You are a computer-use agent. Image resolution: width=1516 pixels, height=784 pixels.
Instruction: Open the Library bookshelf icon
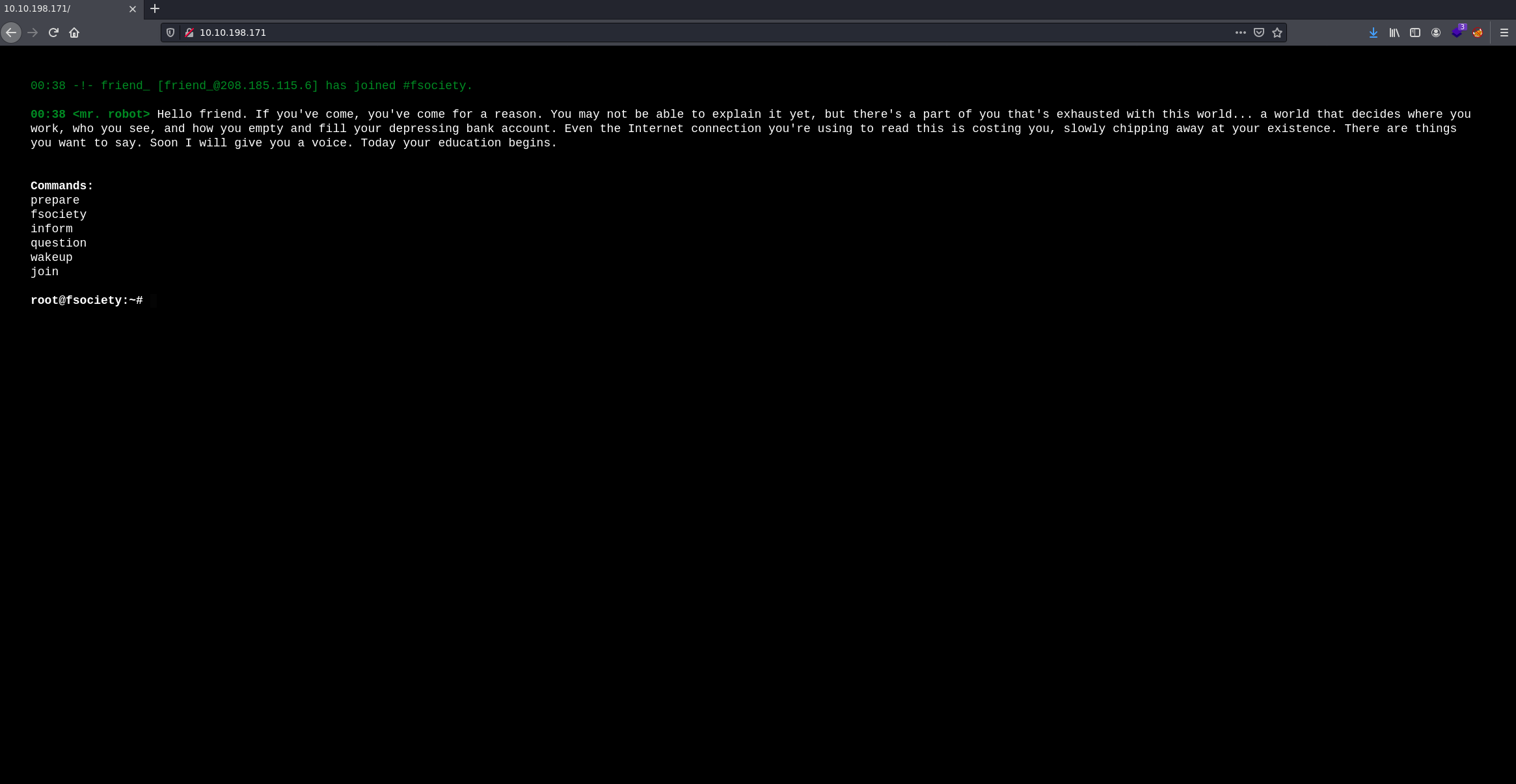point(1394,33)
